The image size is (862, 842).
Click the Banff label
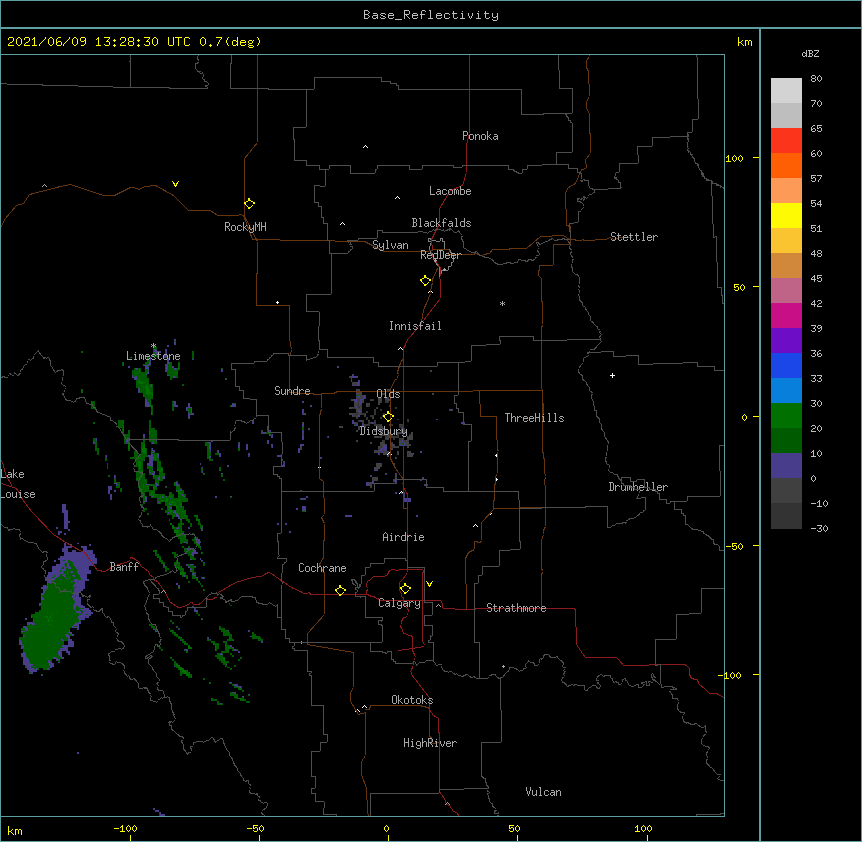pyautogui.click(x=124, y=567)
